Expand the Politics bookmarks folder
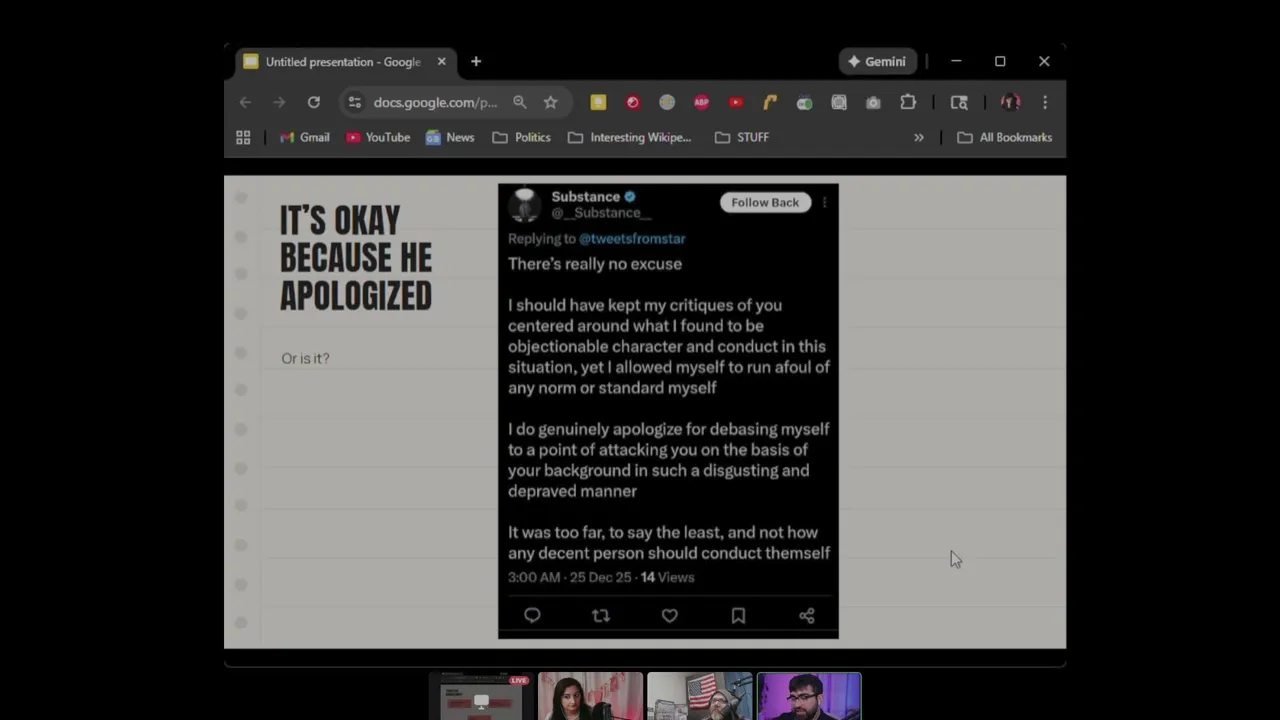The height and width of the screenshot is (720, 1280). tap(522, 137)
